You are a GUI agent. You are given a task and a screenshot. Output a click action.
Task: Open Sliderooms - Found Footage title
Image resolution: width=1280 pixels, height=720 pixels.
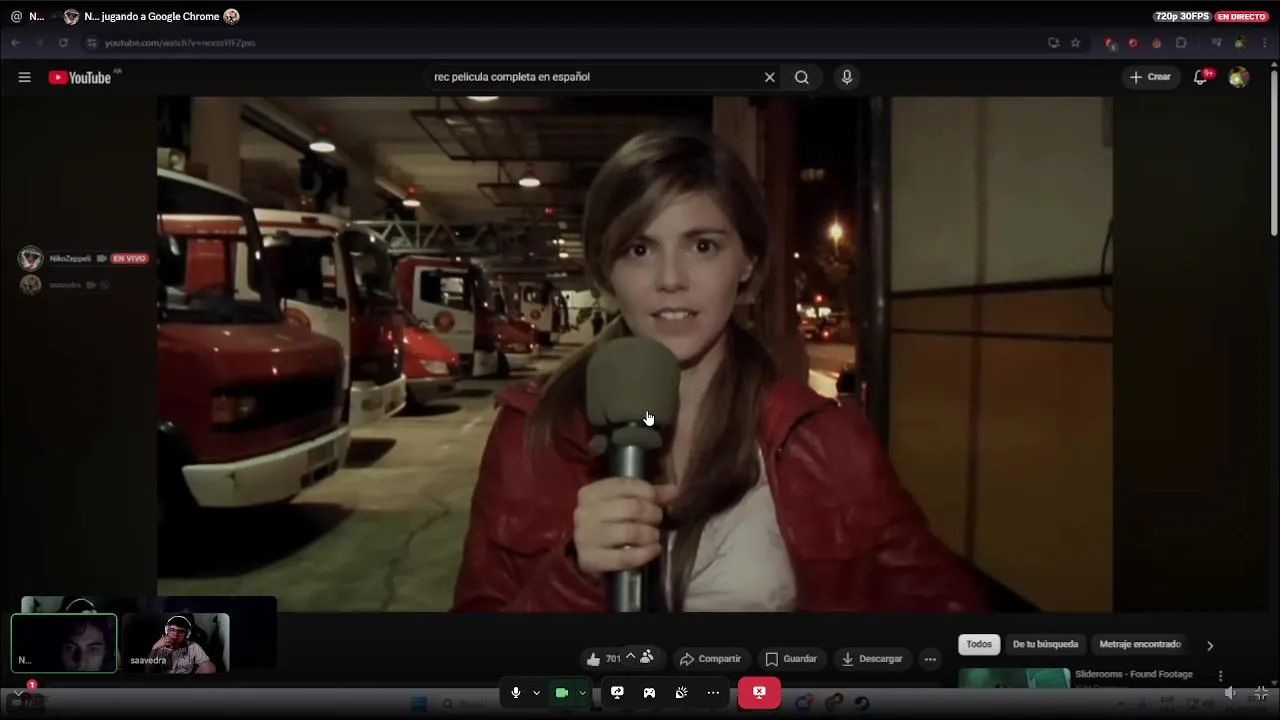[x=1134, y=674]
